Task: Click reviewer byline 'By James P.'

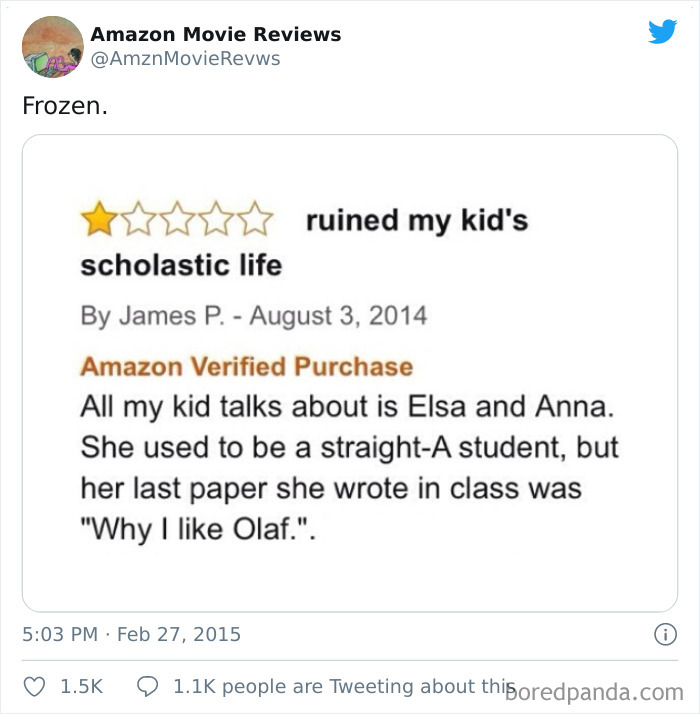Action: [x=137, y=316]
